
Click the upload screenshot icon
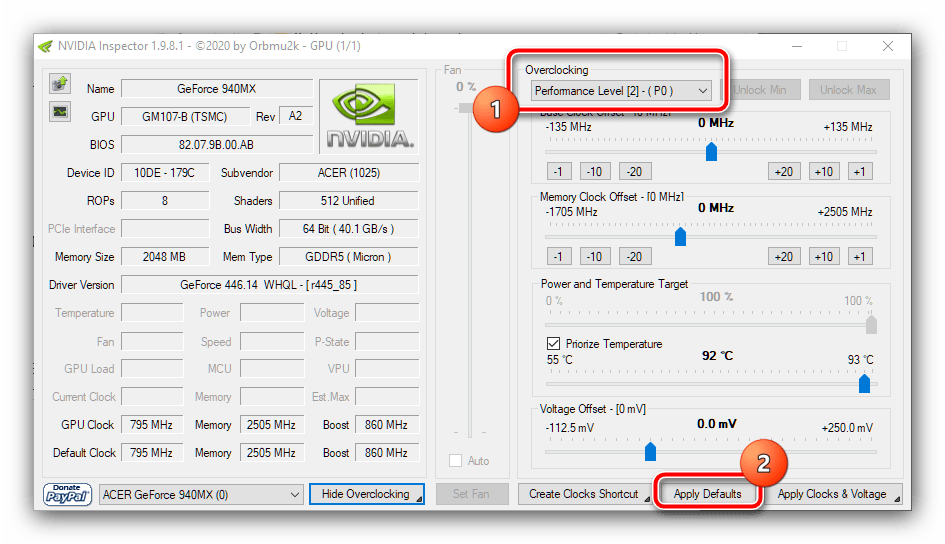point(60,83)
